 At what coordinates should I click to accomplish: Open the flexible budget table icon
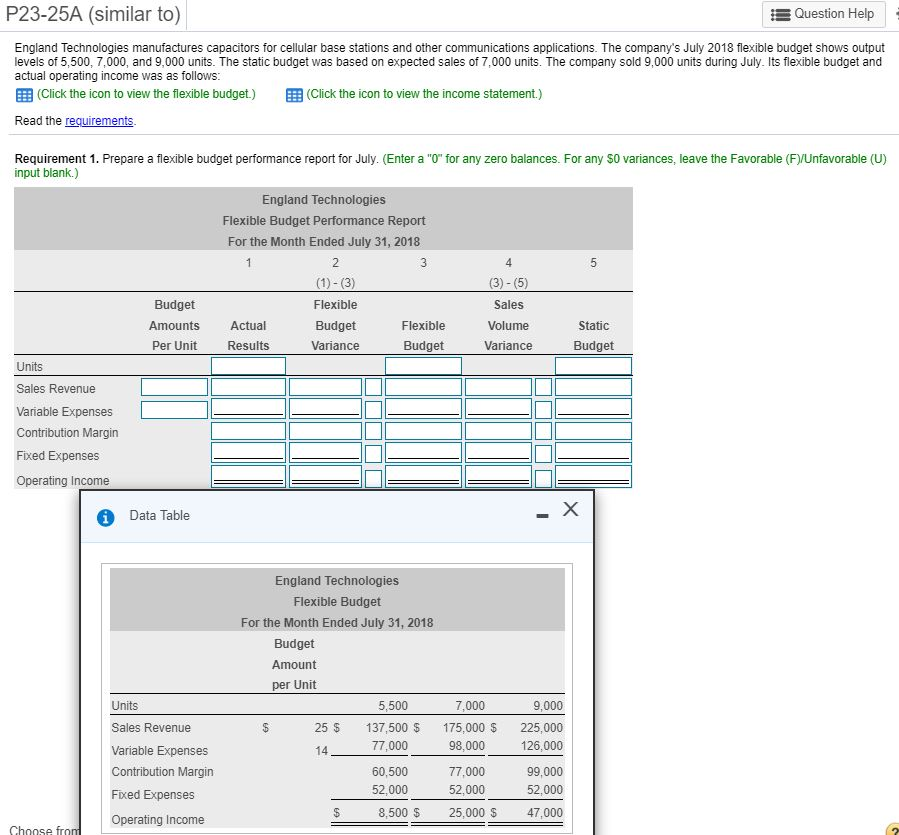[24, 95]
